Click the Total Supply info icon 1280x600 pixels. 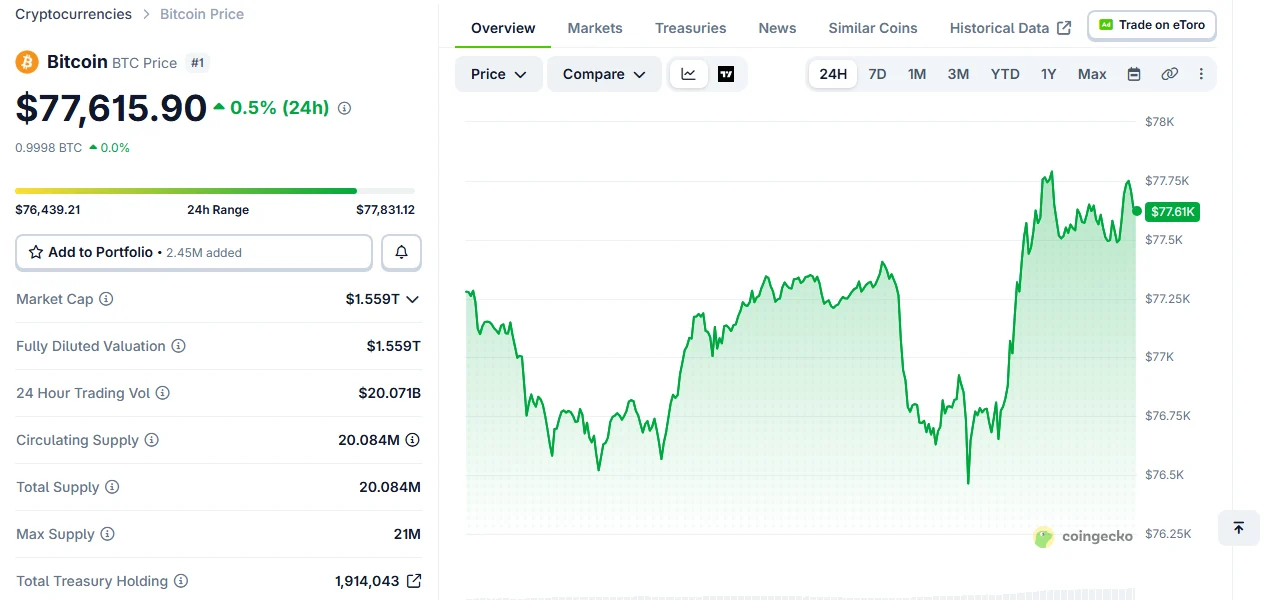point(112,487)
